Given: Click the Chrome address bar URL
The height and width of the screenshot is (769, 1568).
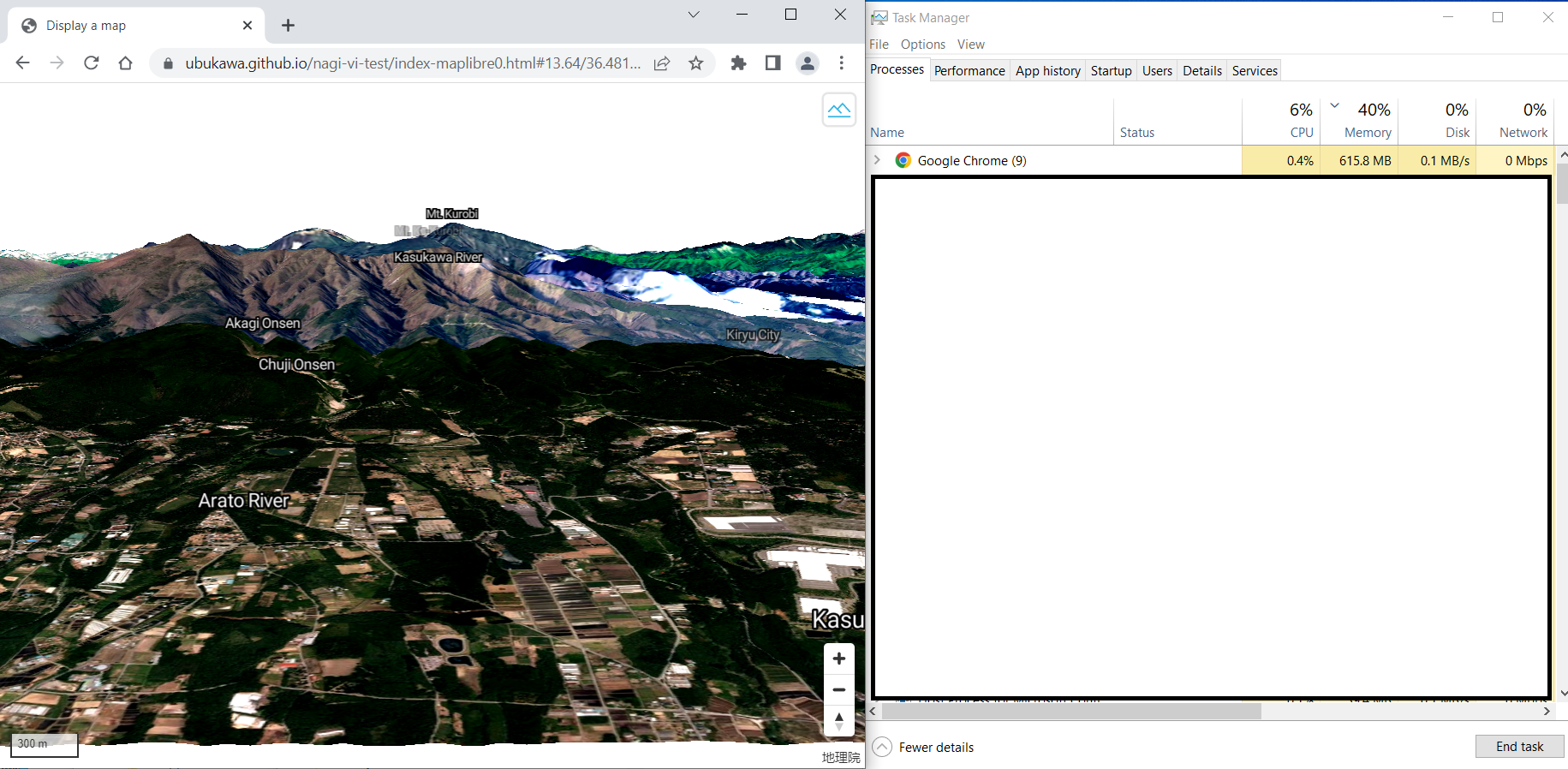Looking at the screenshot, I should (413, 63).
